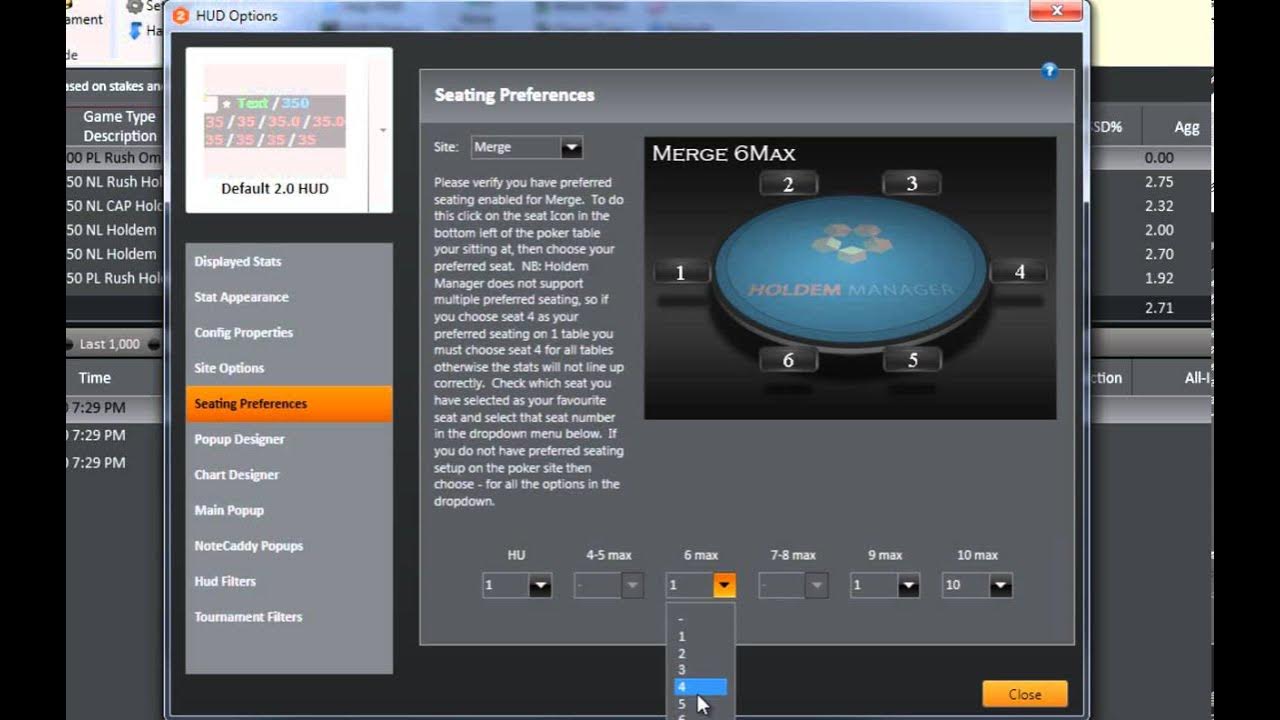Open the Config Properties section
Screen dimensions: 1280x720
click(289, 333)
